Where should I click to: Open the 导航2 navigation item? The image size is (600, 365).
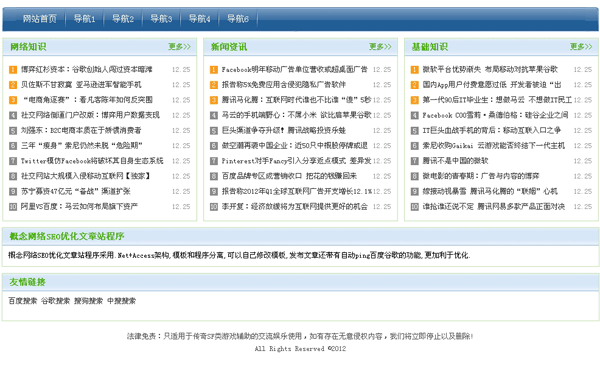point(123,18)
